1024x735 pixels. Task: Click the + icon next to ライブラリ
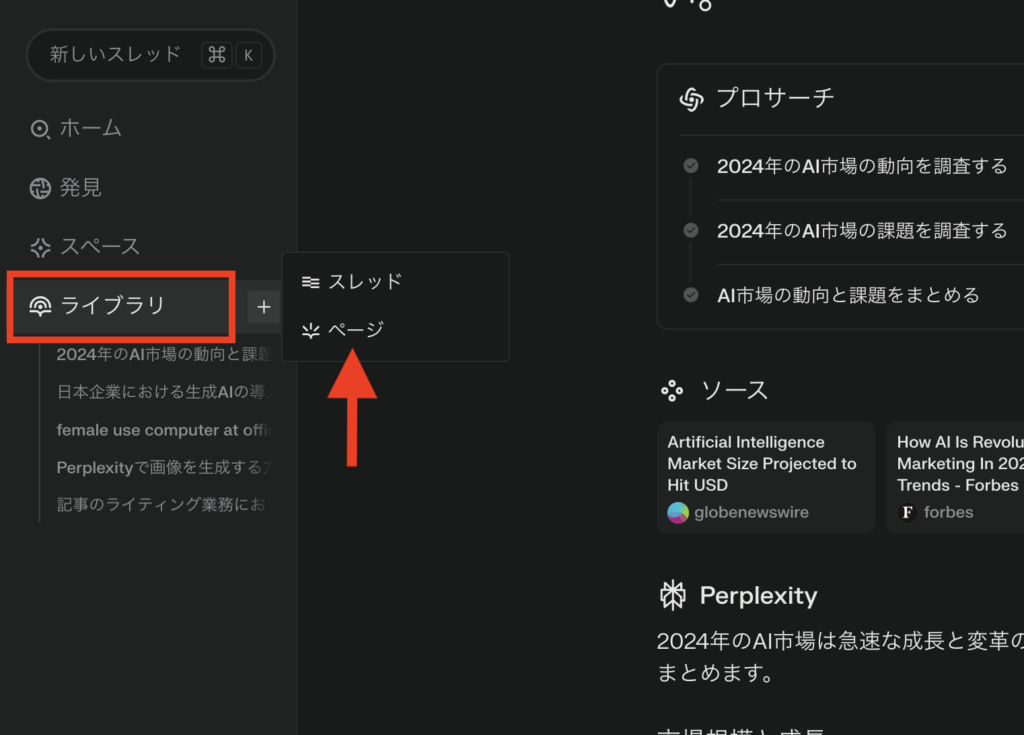pyautogui.click(x=263, y=307)
